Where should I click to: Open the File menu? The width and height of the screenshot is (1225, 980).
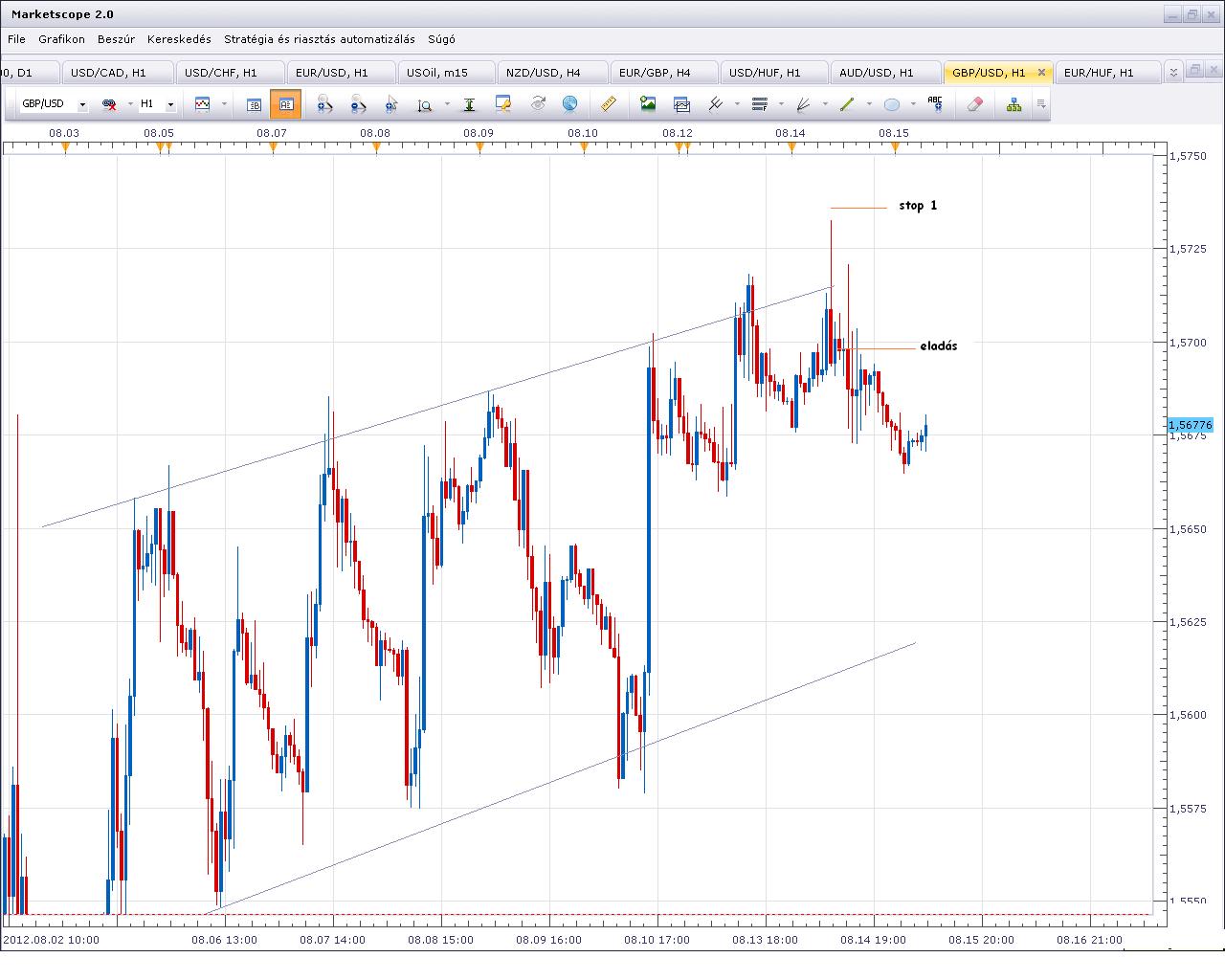point(16,39)
